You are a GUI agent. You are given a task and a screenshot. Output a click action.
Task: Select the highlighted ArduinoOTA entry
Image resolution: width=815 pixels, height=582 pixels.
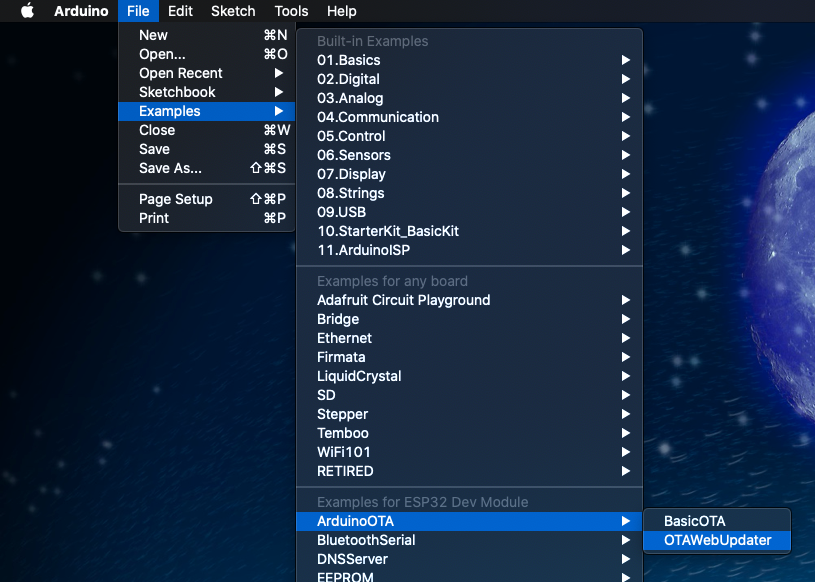click(469, 521)
